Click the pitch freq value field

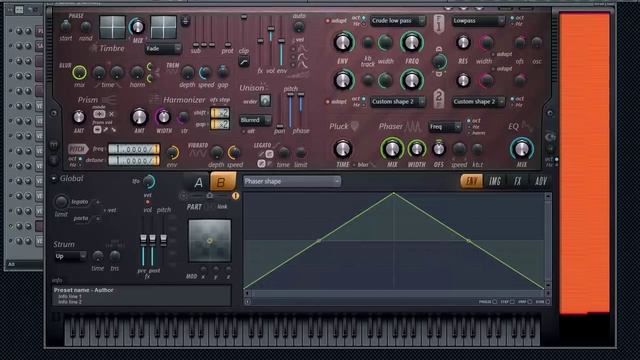[133, 149]
